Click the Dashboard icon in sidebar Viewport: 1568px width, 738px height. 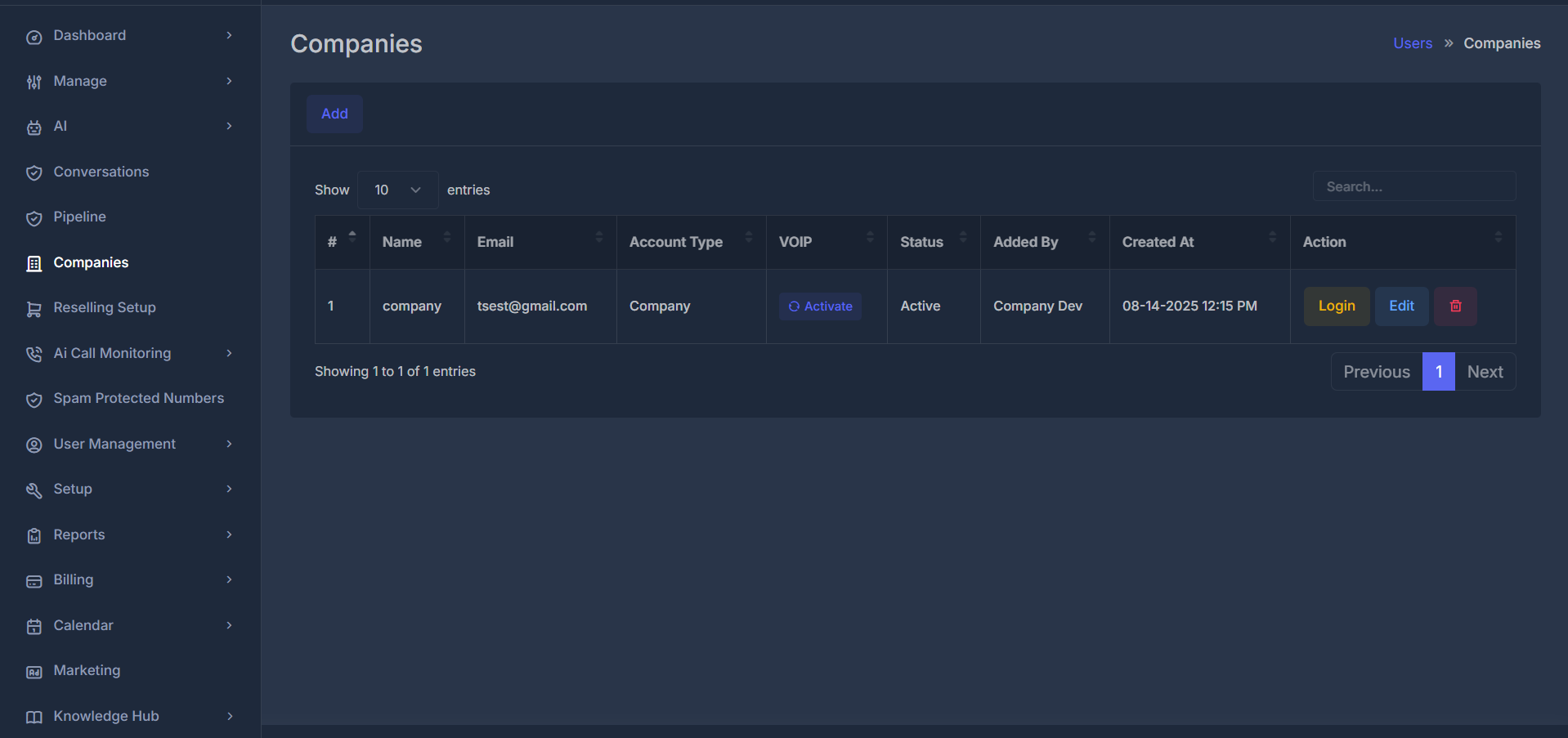tap(34, 36)
